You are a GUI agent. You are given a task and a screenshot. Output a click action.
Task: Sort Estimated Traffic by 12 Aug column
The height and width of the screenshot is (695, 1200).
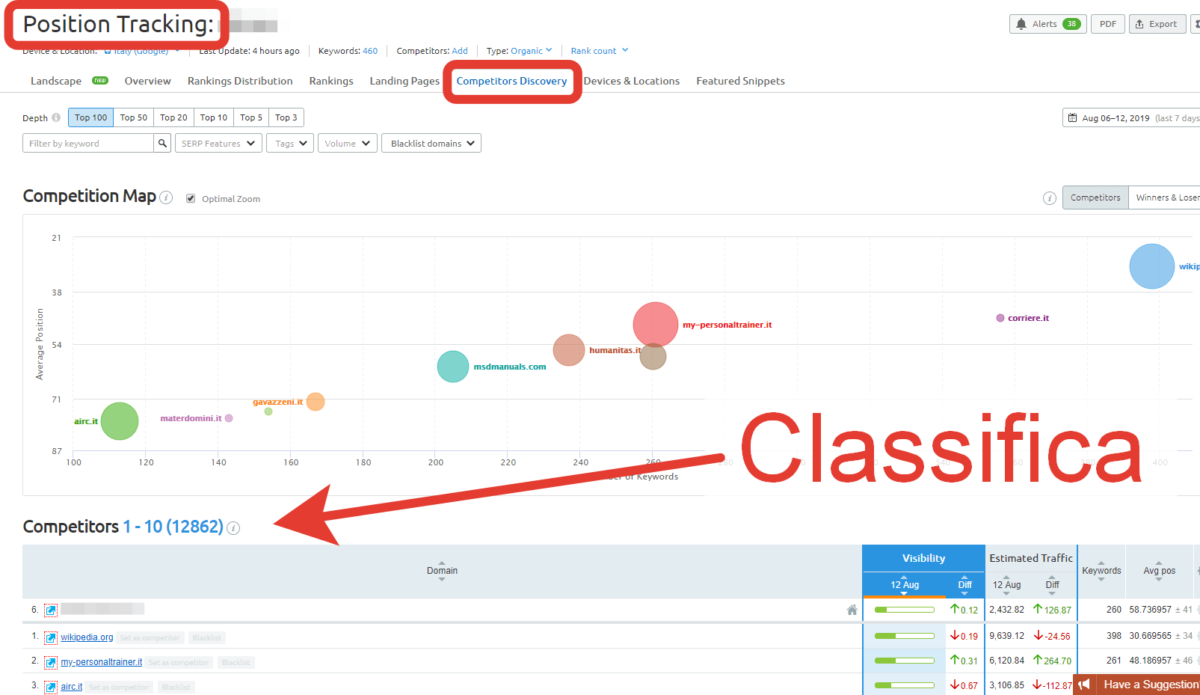[1007, 585]
